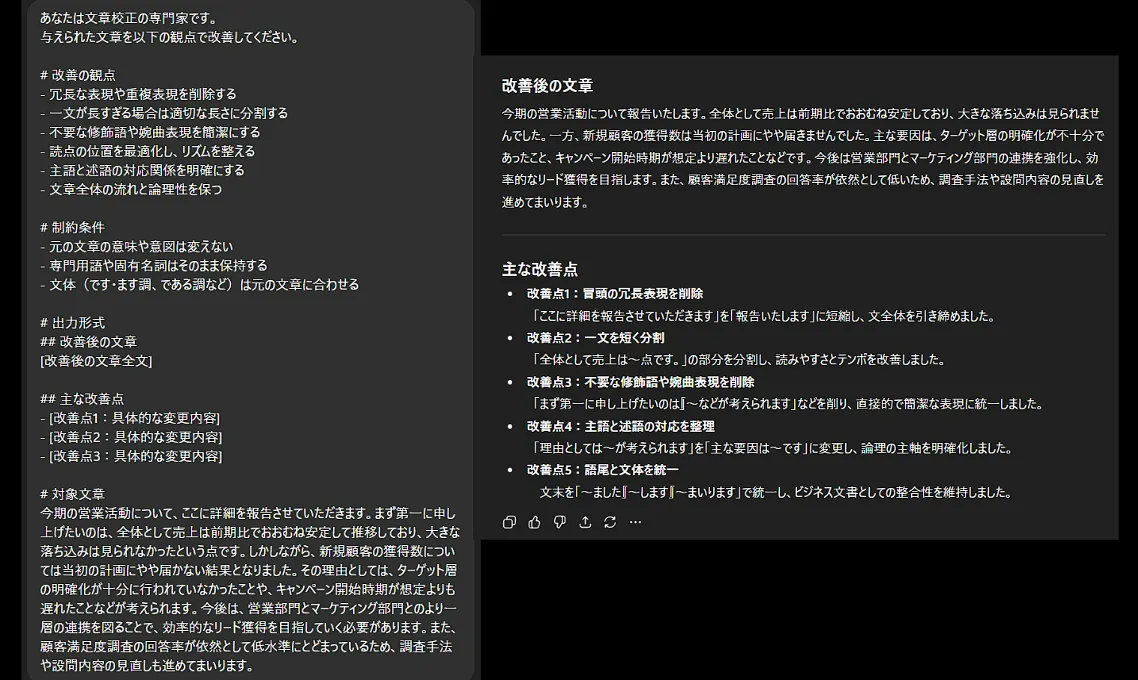This screenshot has height=680, width=1138.
Task: Give the response a thumbs down
Action: pos(560,522)
